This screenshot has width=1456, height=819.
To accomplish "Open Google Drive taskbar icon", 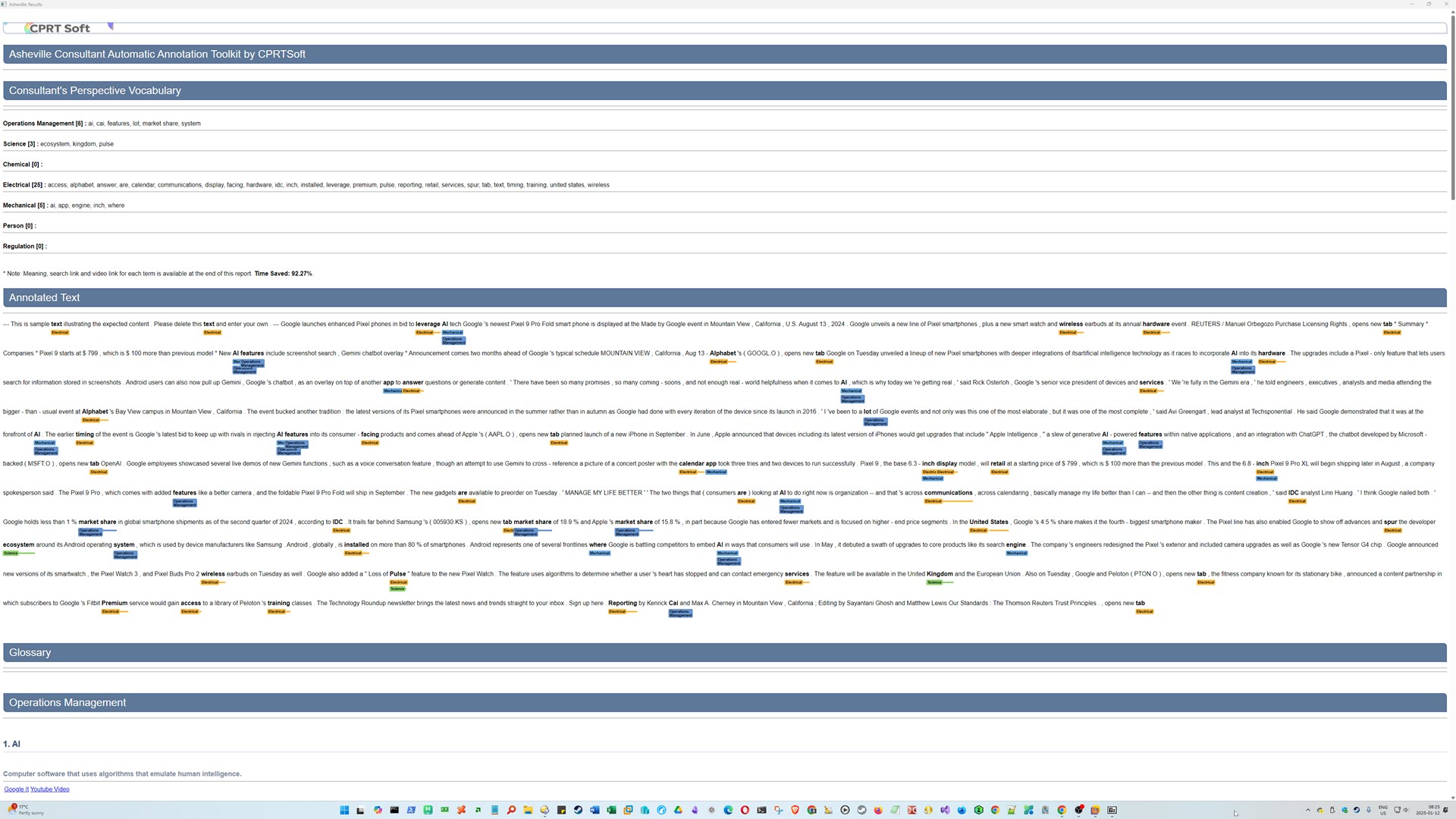I will pyautogui.click(x=678, y=810).
